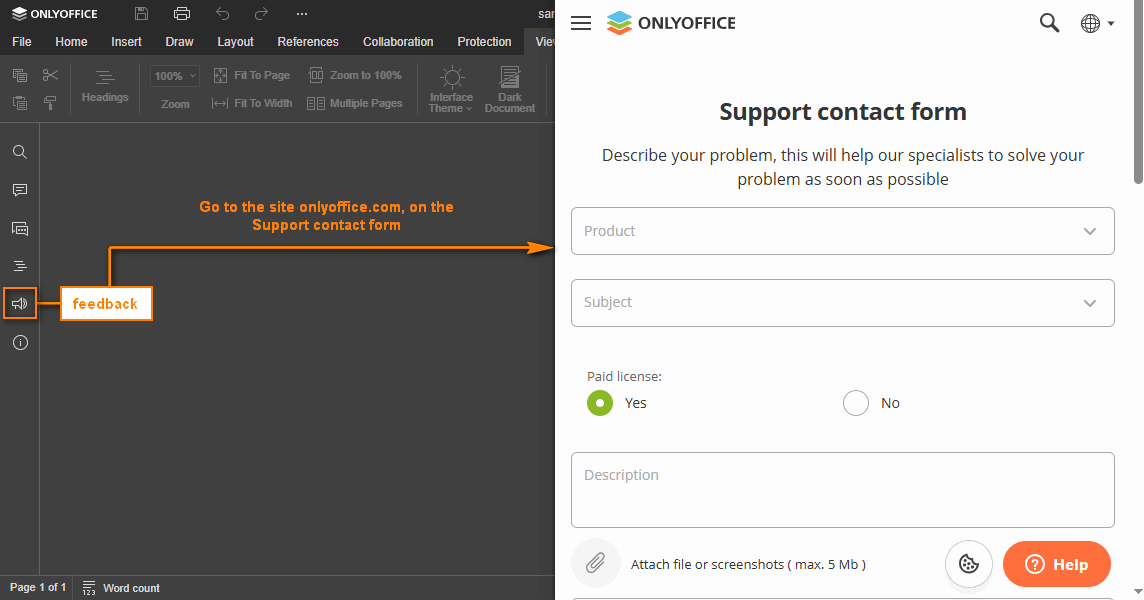Open the Headings panel in left sidebar
The height and width of the screenshot is (600, 1144).
click(20, 266)
